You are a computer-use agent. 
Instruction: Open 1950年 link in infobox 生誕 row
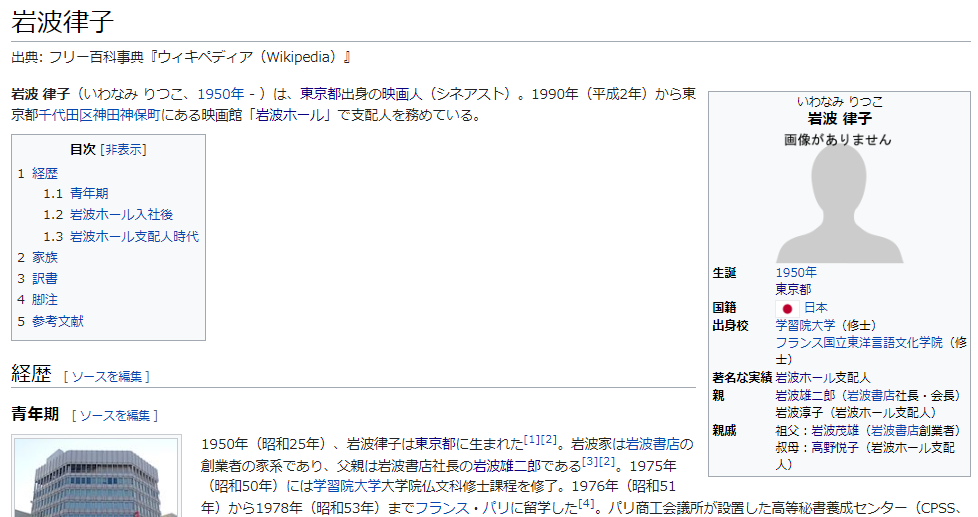796,273
